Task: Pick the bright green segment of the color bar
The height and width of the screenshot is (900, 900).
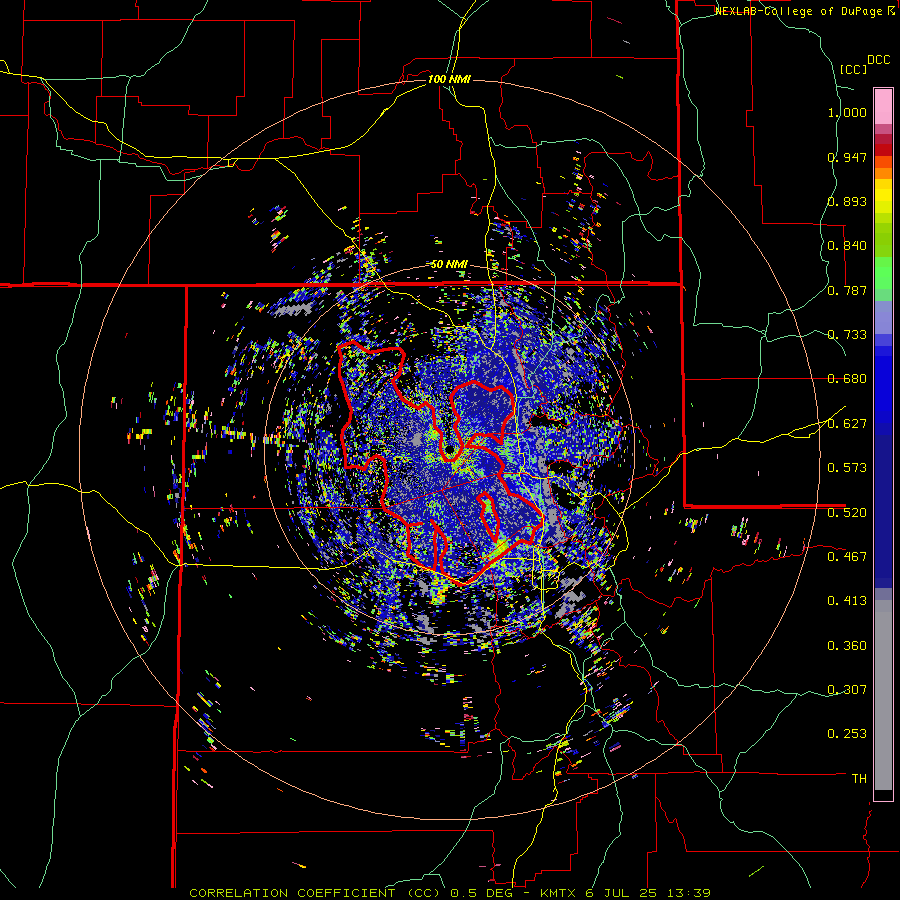Action: [x=883, y=273]
